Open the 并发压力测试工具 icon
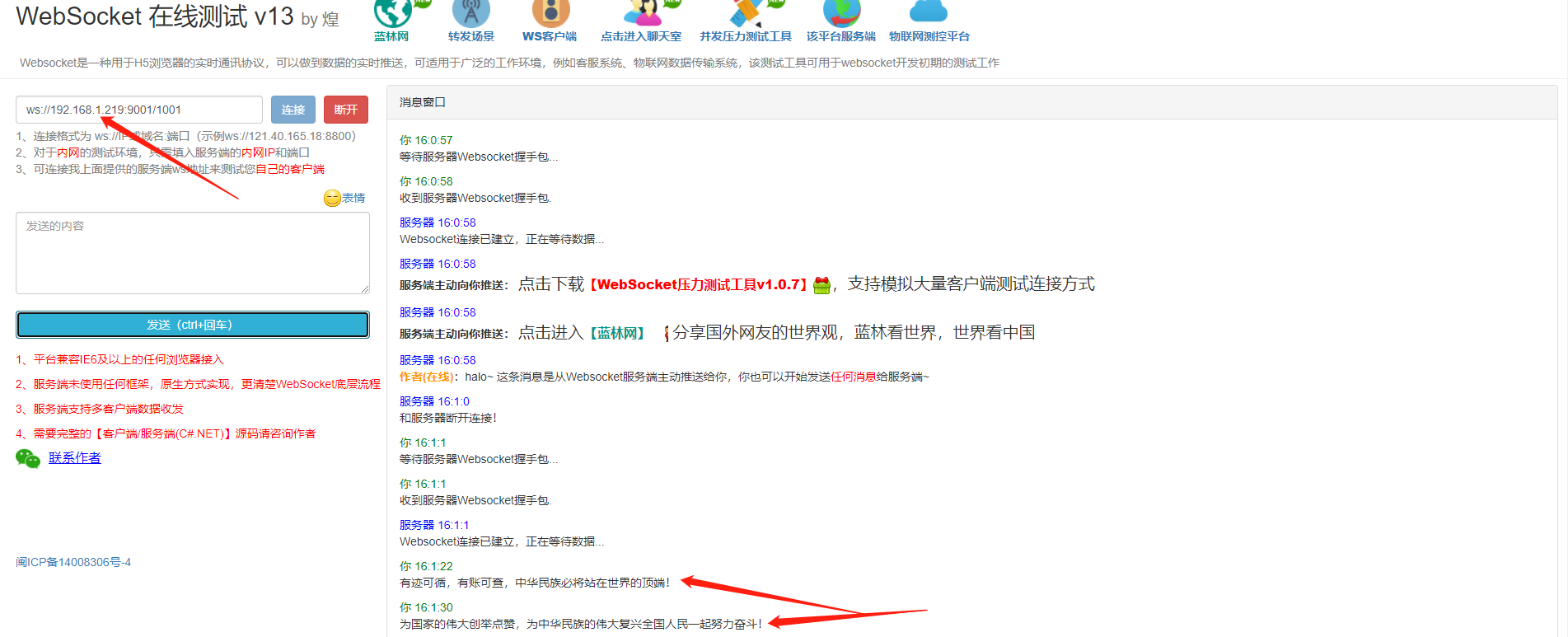This screenshot has height=637, width=1568. [747, 12]
